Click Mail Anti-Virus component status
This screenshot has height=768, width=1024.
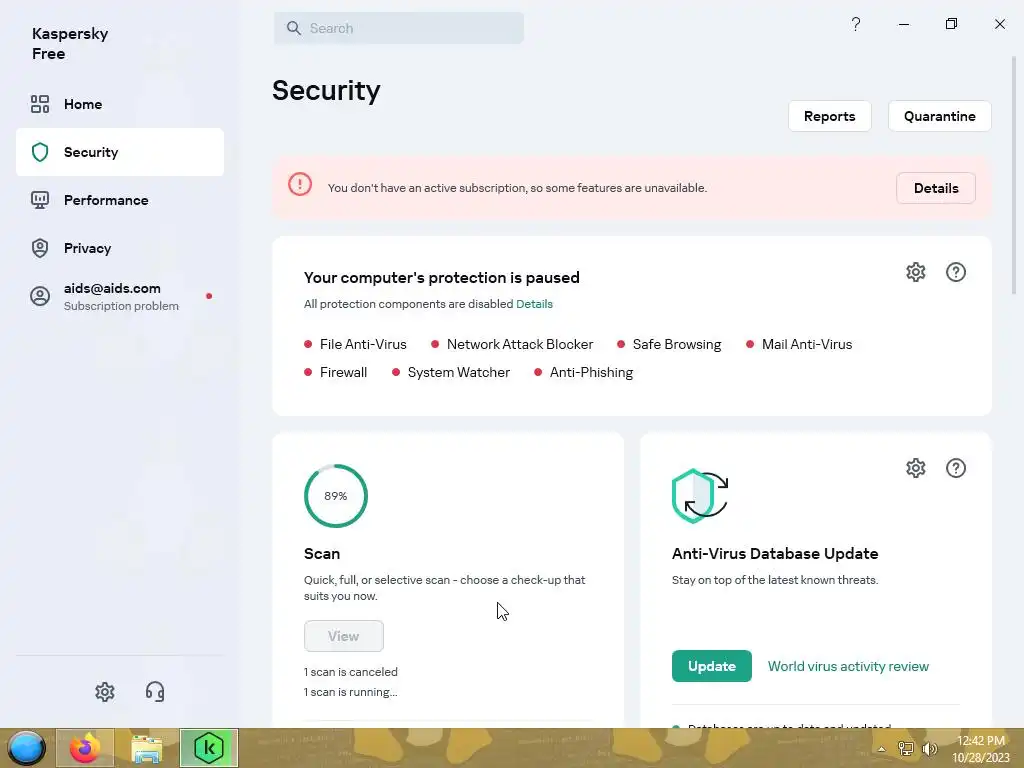799,344
